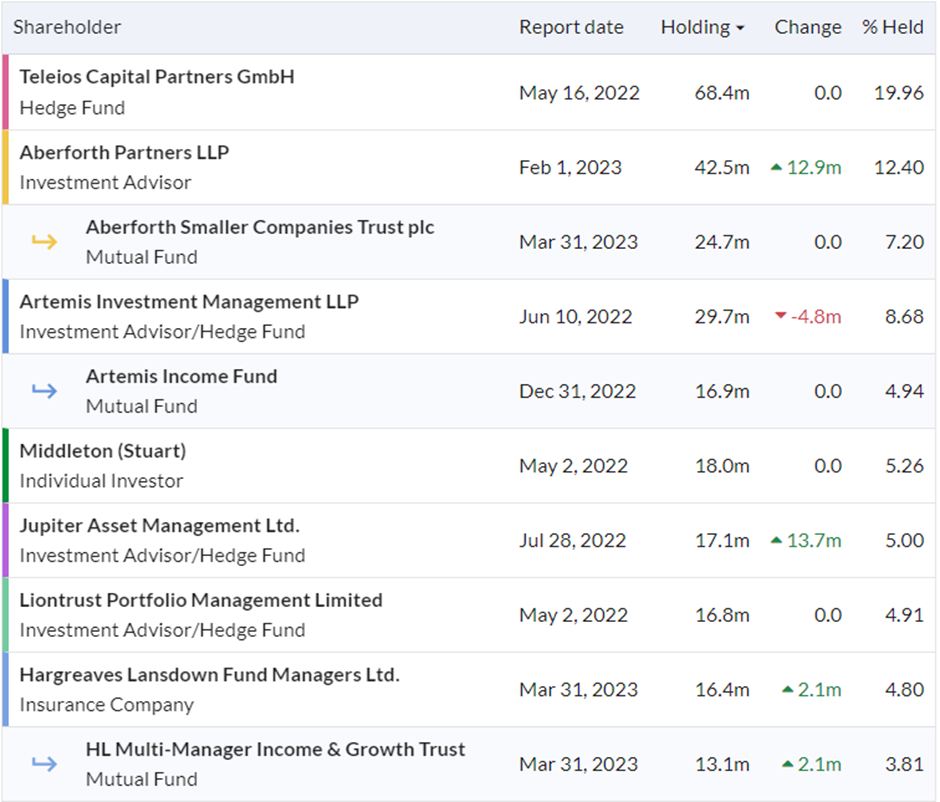This screenshot has height=802, width=940.
Task: Click the red down triangle for Artemis change
Action: [781, 315]
